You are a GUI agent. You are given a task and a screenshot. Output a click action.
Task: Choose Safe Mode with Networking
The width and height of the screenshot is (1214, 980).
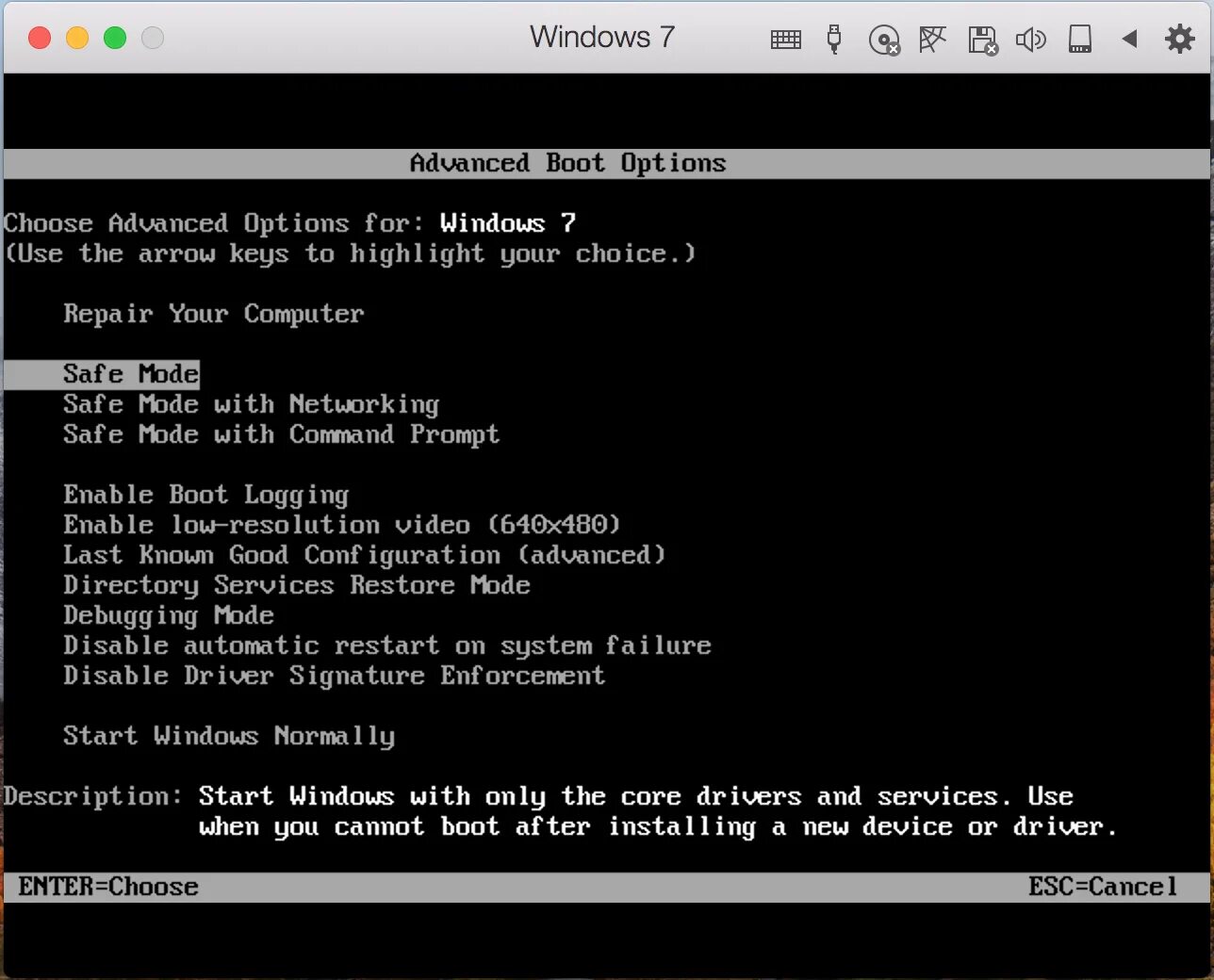252,404
